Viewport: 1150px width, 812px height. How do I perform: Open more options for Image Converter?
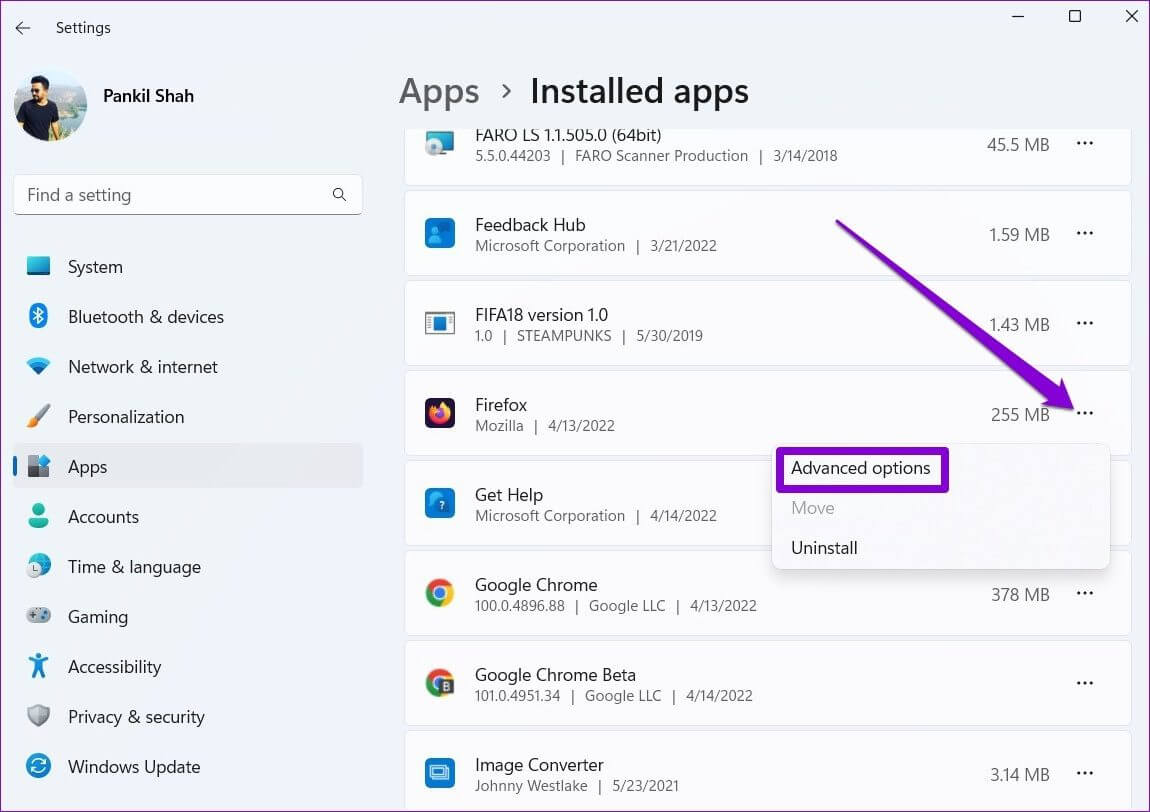tap(1085, 772)
